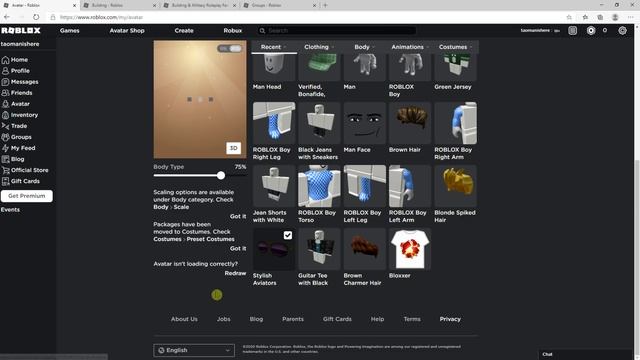This screenshot has height=360, width=640.
Task: Open the Chat bar
Action: (x=586, y=354)
